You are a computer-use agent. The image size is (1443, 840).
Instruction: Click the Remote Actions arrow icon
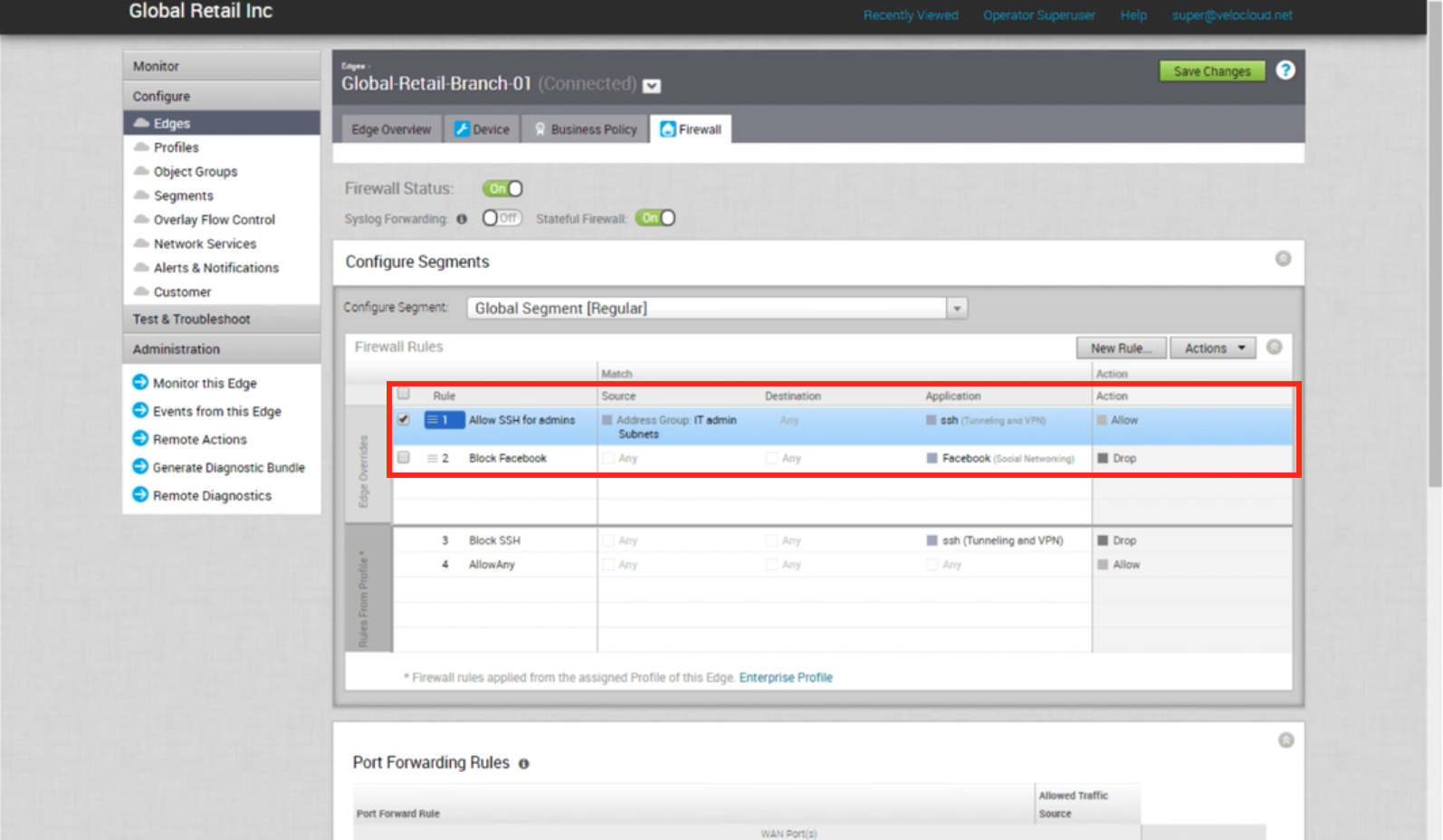click(x=140, y=439)
